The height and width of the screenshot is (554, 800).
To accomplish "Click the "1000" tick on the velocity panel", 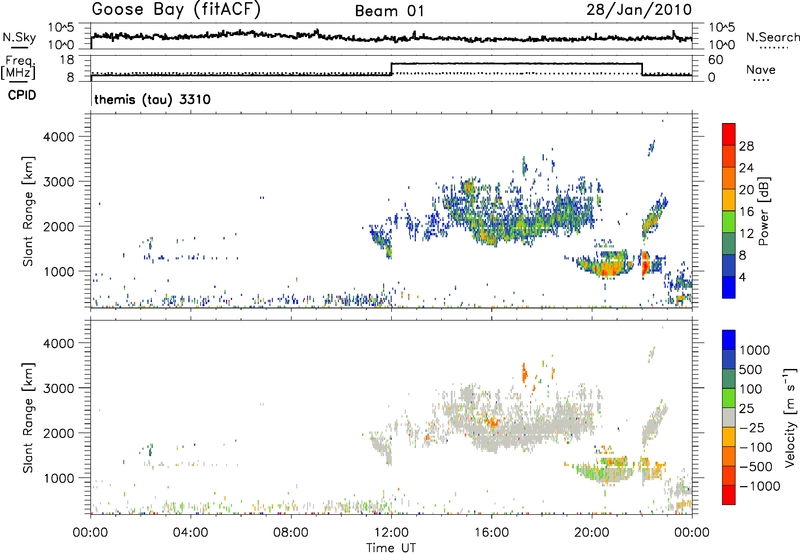I will [x=58, y=478].
